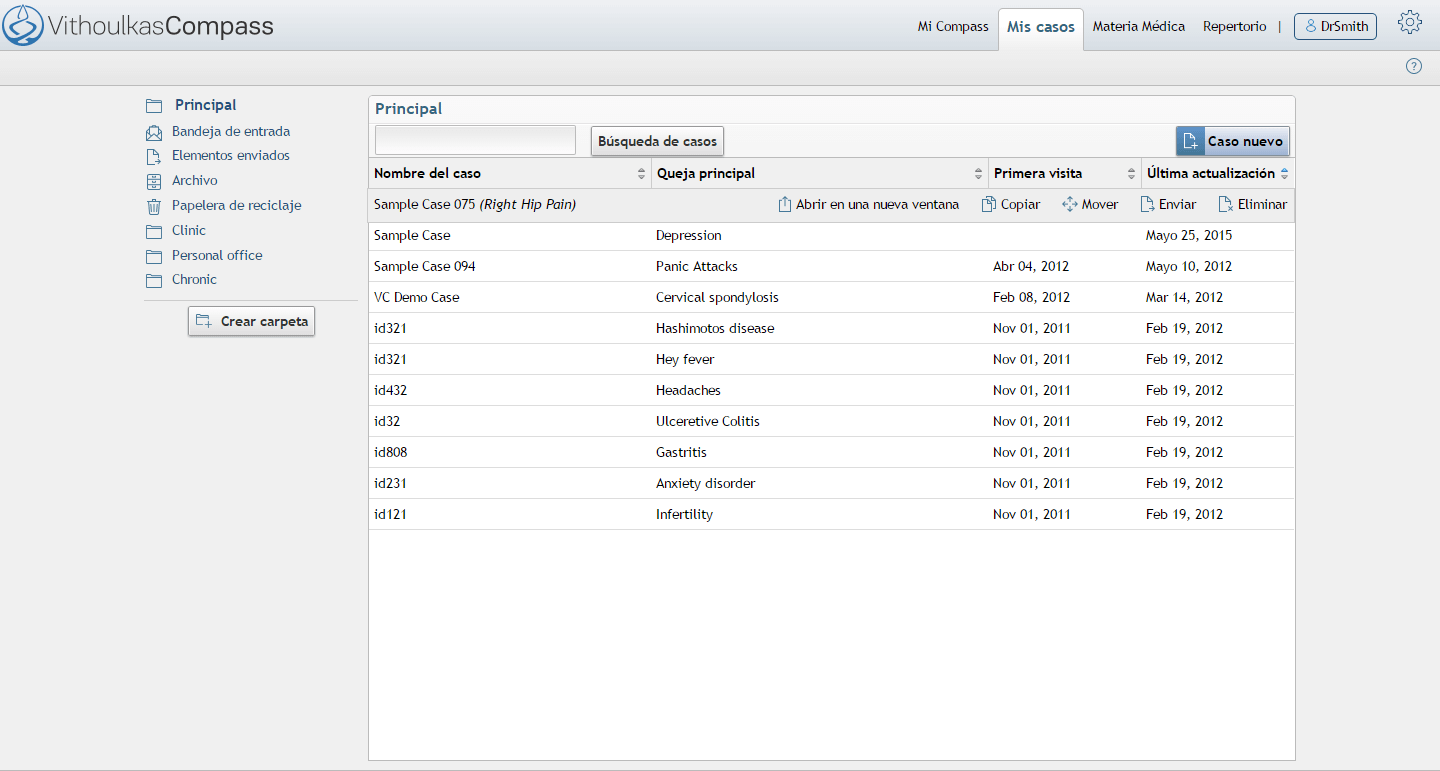
Task: Sort by Nombre del caso arrows
Action: (641, 174)
